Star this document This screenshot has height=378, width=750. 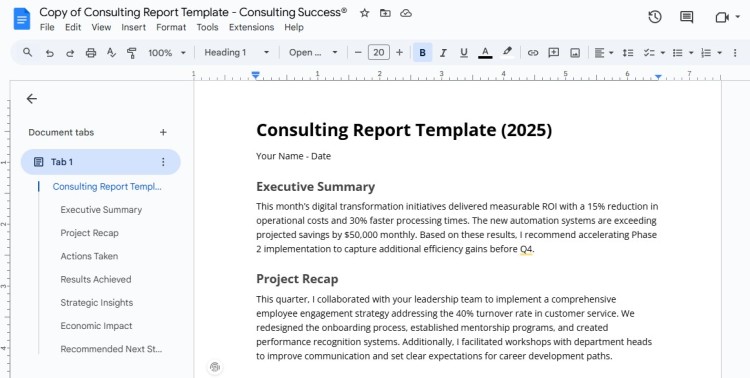coord(364,13)
